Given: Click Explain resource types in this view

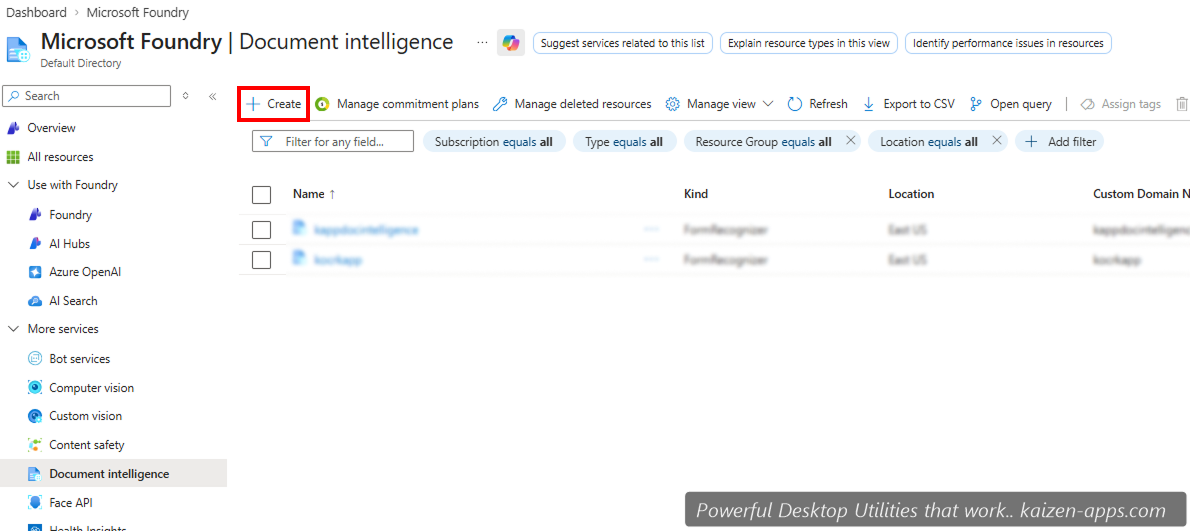Looking at the screenshot, I should [x=808, y=43].
